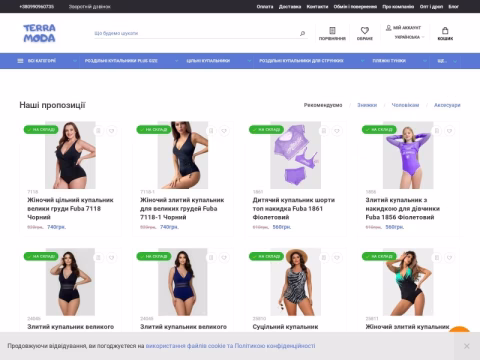Click the Terra Moda logo
This screenshot has width=480, height=360.
click(x=39, y=33)
